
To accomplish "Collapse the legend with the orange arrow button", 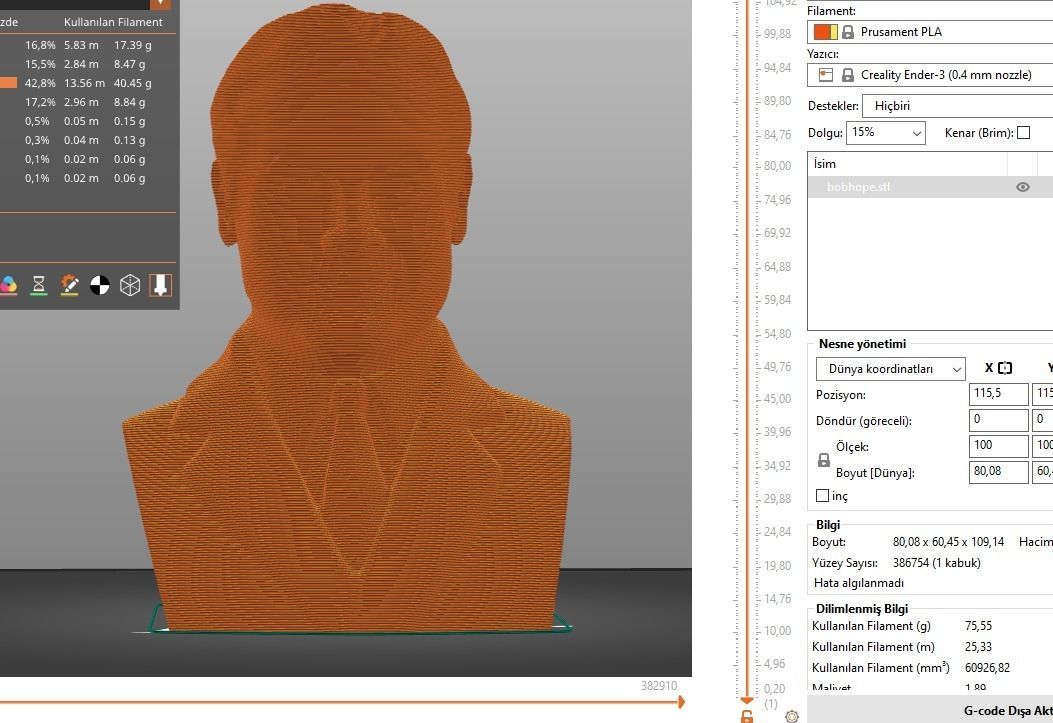I will [x=161, y=4].
